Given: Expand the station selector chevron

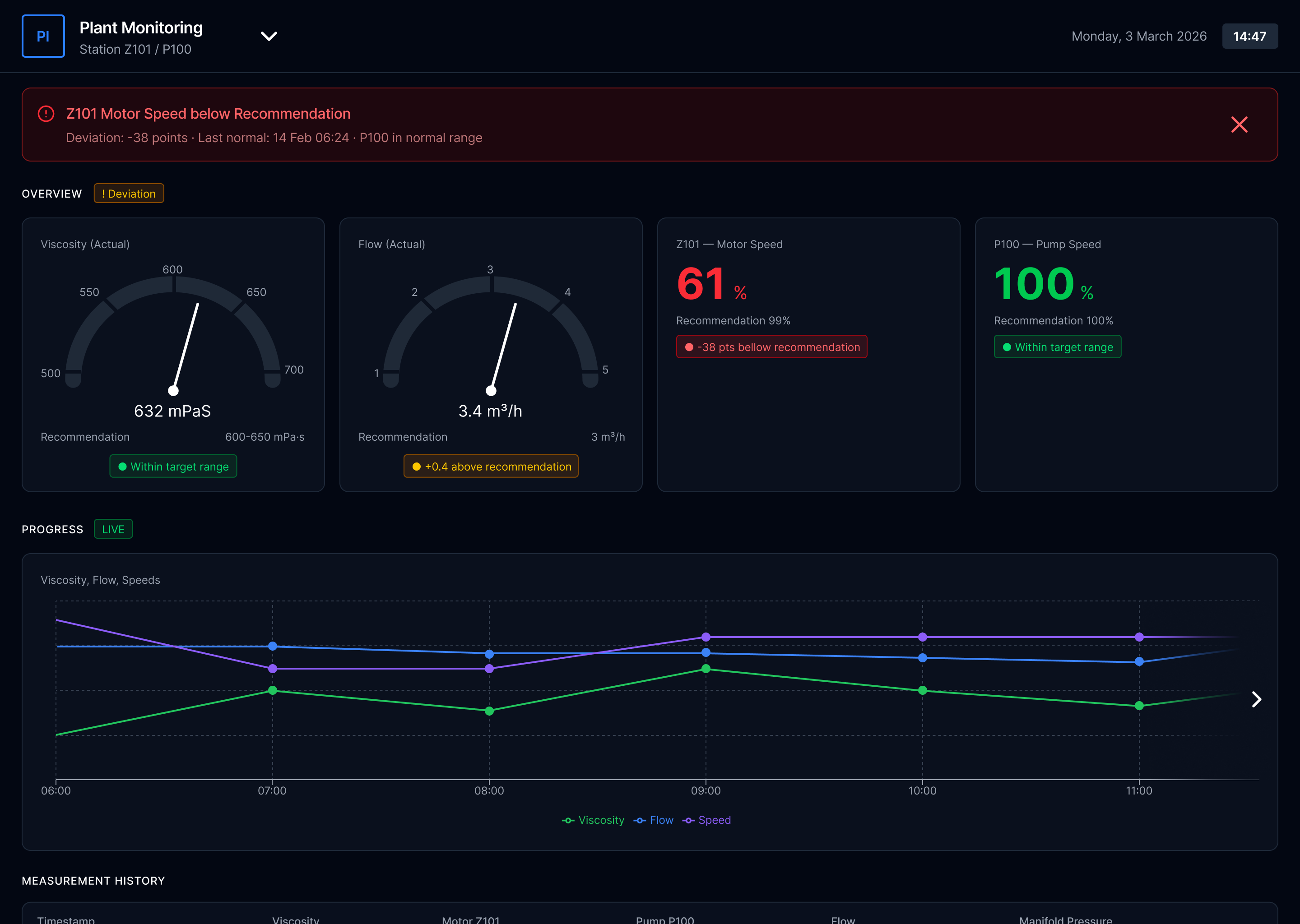Looking at the screenshot, I should click(269, 37).
